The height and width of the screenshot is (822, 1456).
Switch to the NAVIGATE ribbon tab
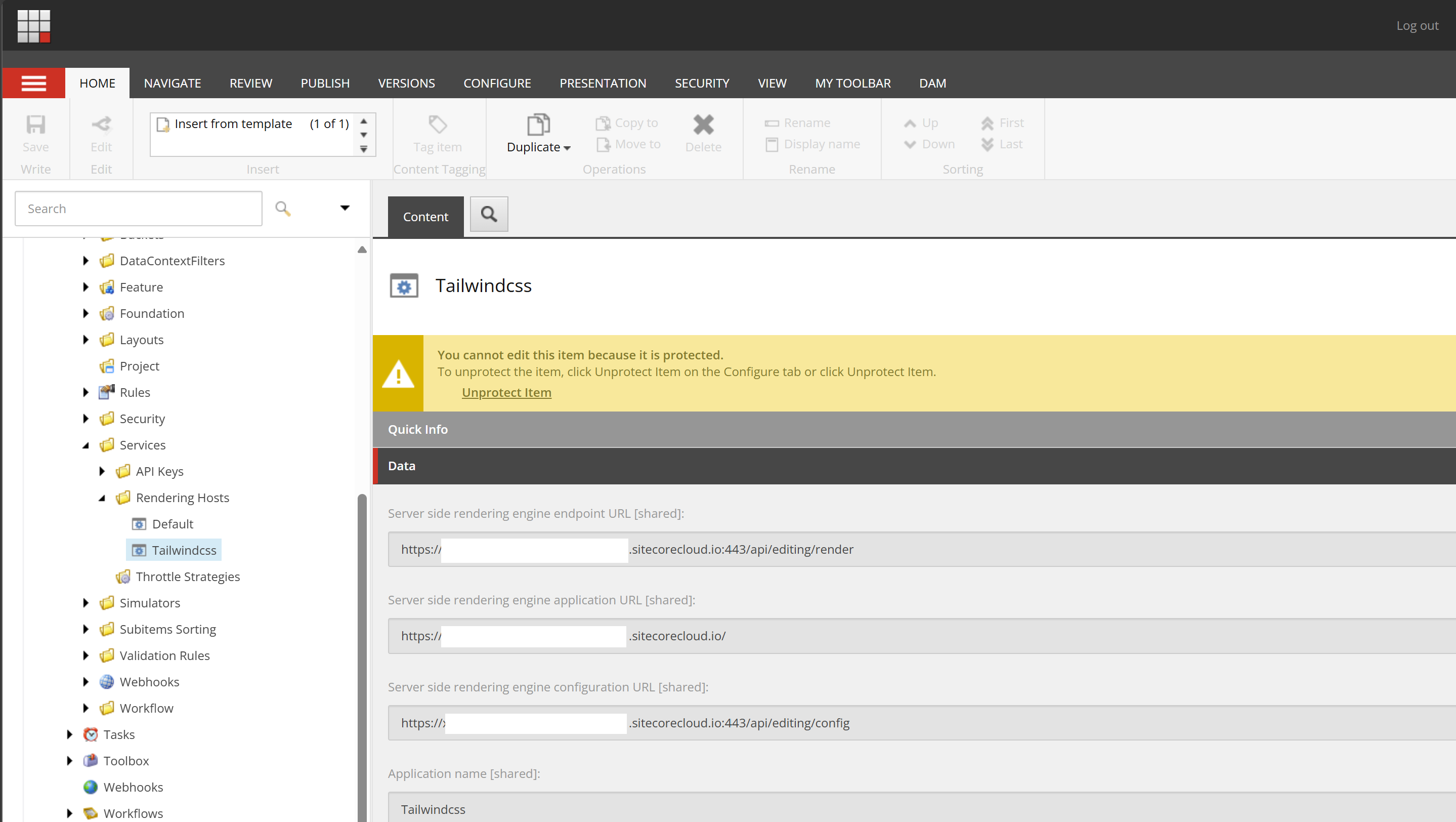(173, 83)
